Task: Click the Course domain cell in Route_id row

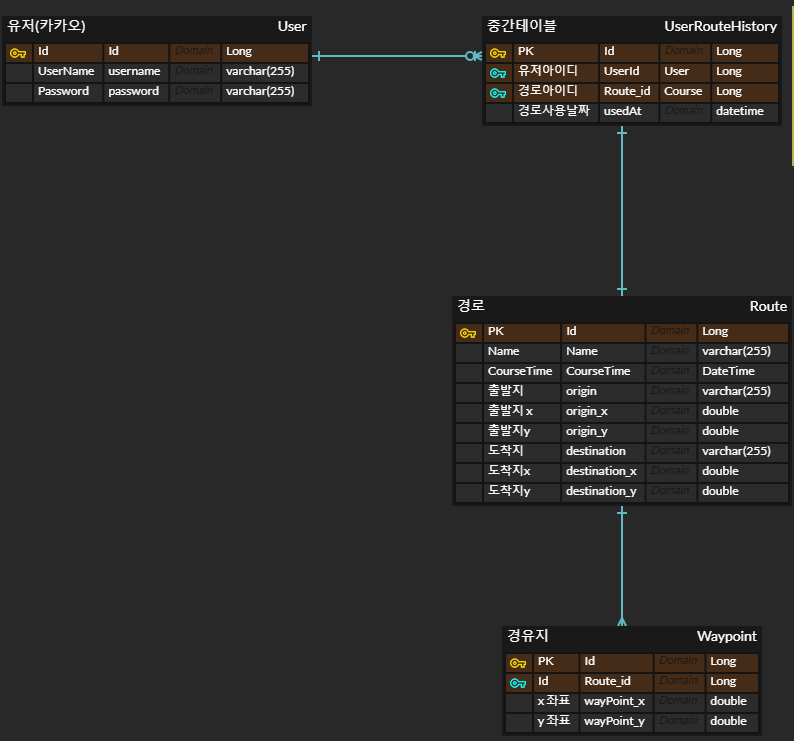Action: pyautogui.click(x=685, y=93)
